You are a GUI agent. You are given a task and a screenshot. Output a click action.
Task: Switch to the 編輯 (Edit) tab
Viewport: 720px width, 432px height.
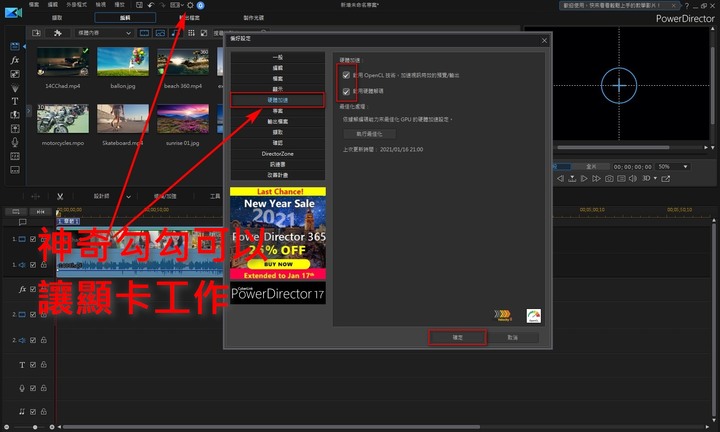[x=125, y=17]
